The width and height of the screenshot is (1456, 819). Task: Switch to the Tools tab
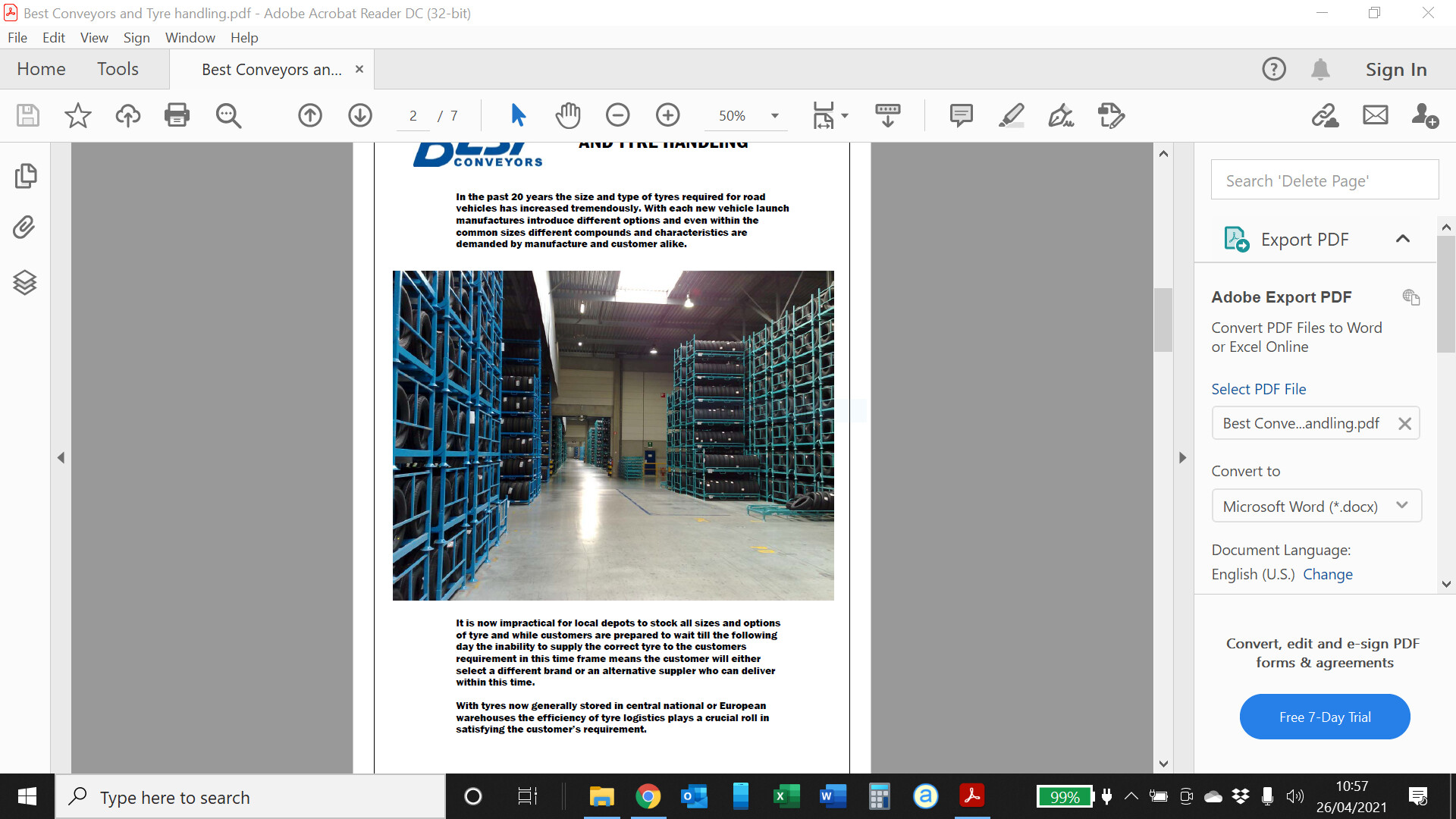(x=118, y=69)
